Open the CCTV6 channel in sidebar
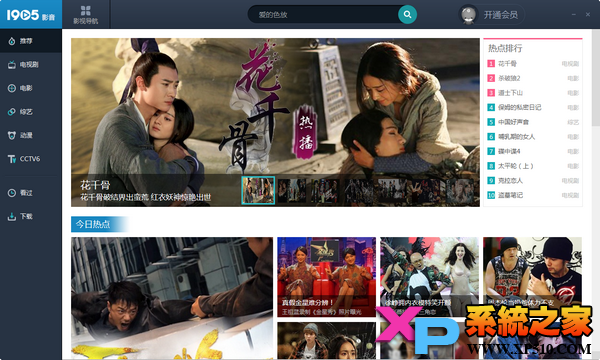This screenshot has width=600, height=360. (31, 159)
